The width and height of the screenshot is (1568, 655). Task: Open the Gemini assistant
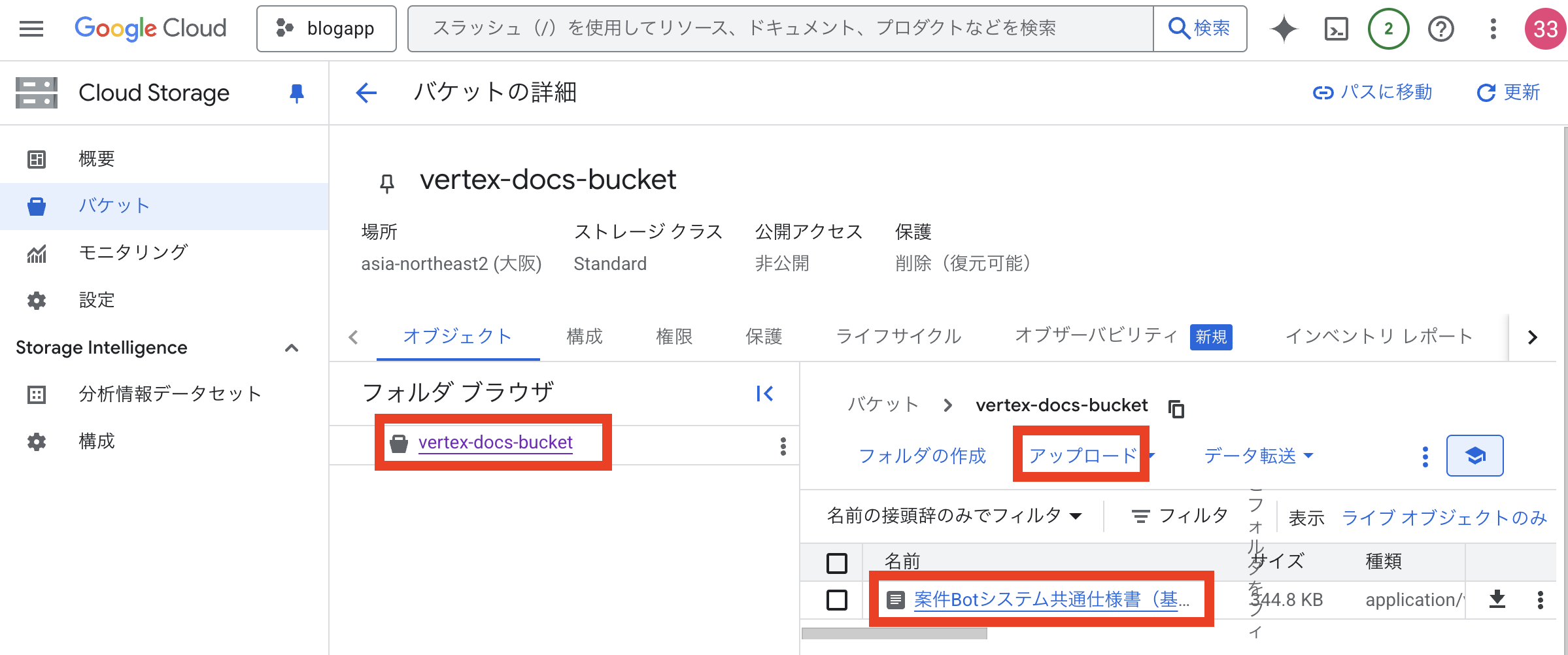pyautogui.click(x=1284, y=29)
